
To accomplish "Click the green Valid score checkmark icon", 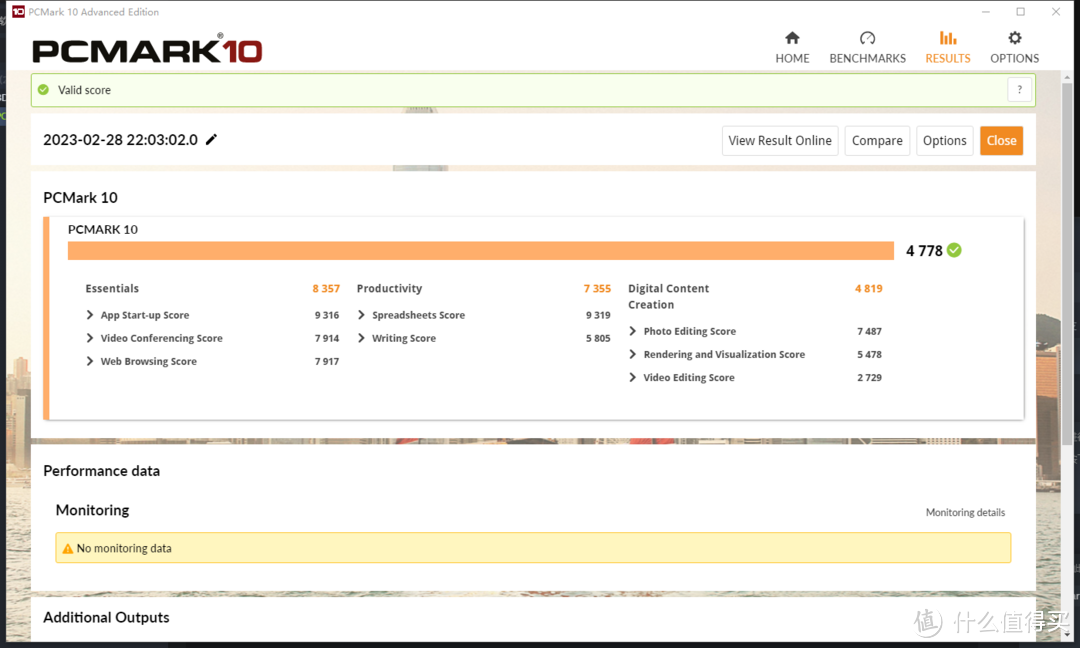I will click(43, 90).
